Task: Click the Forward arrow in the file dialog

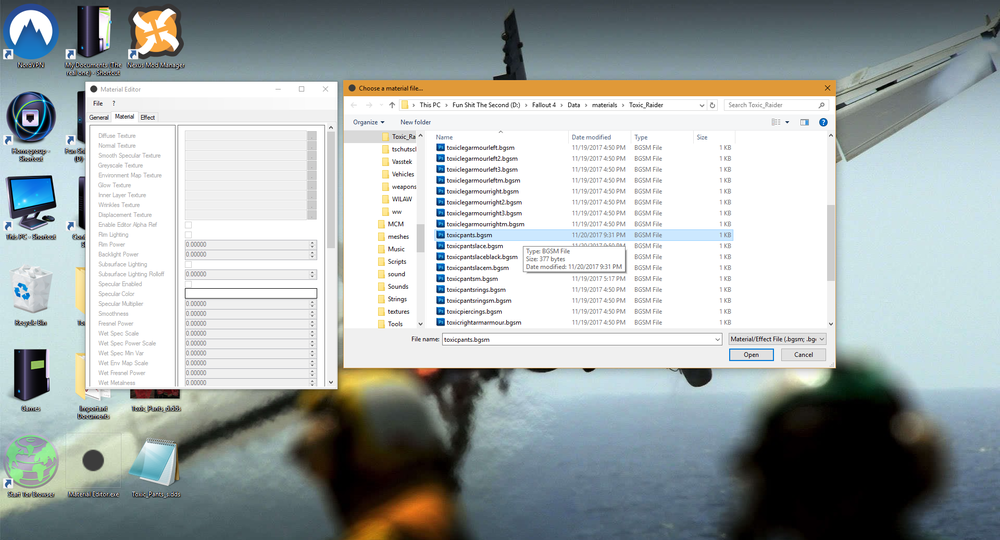Action: click(x=369, y=105)
